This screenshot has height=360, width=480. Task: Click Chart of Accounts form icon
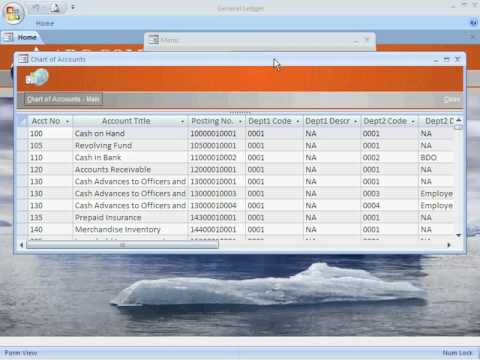pos(23,59)
